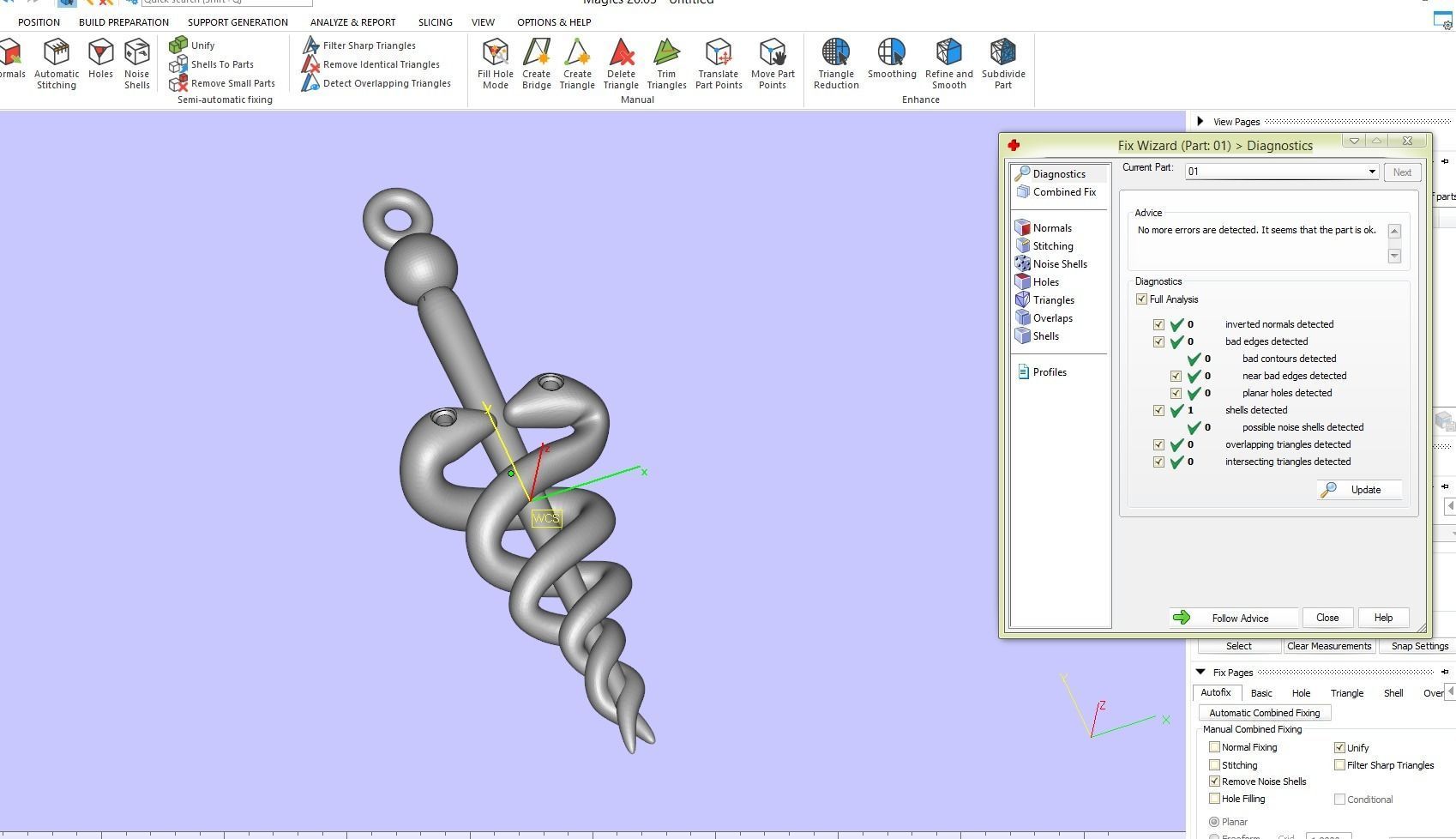Viewport: 1456px width, 839px height.
Task: Open SUPPORT GENERATION ribbon tab
Action: [x=238, y=22]
